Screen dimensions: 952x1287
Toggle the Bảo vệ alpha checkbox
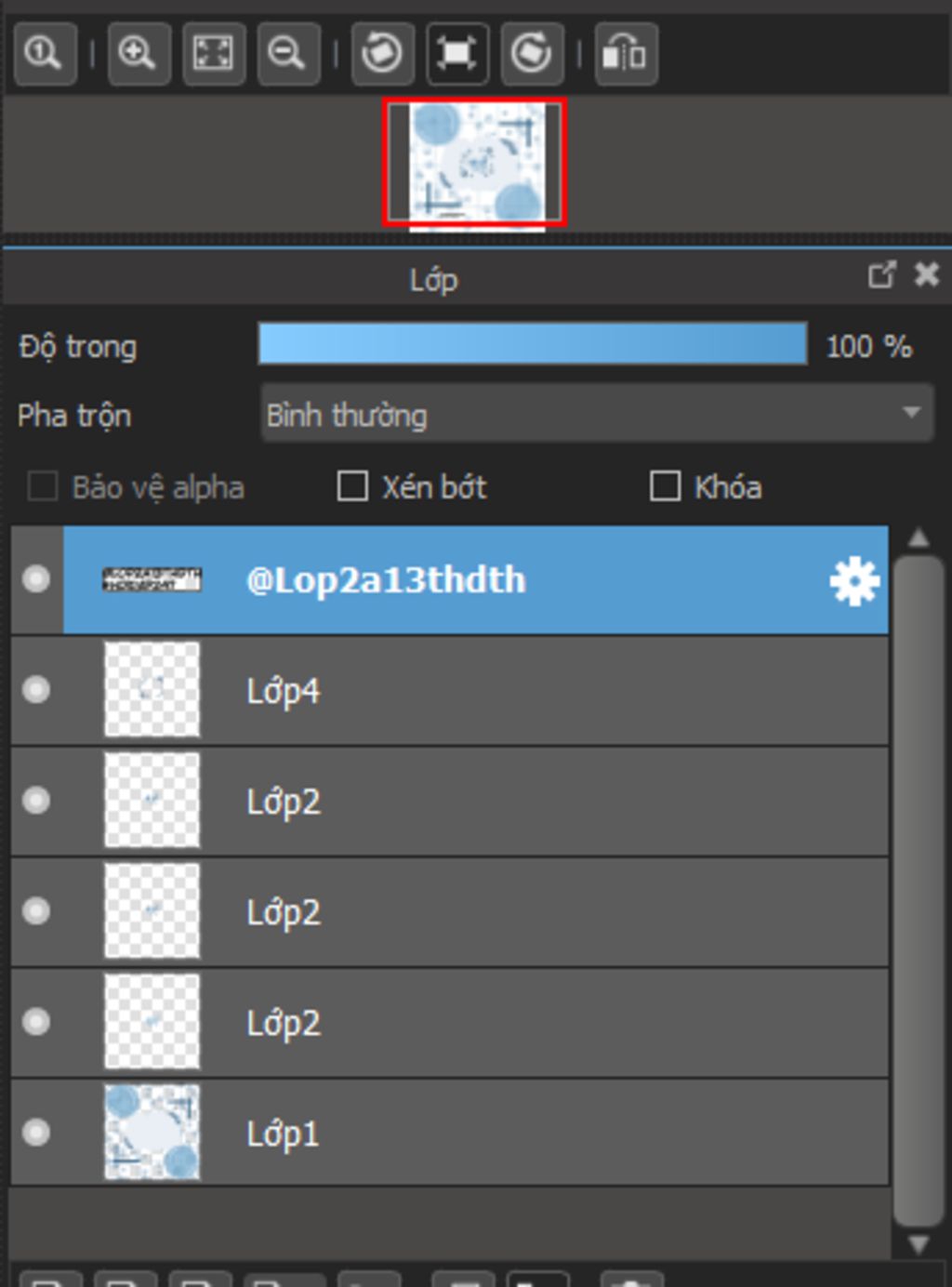click(43, 485)
